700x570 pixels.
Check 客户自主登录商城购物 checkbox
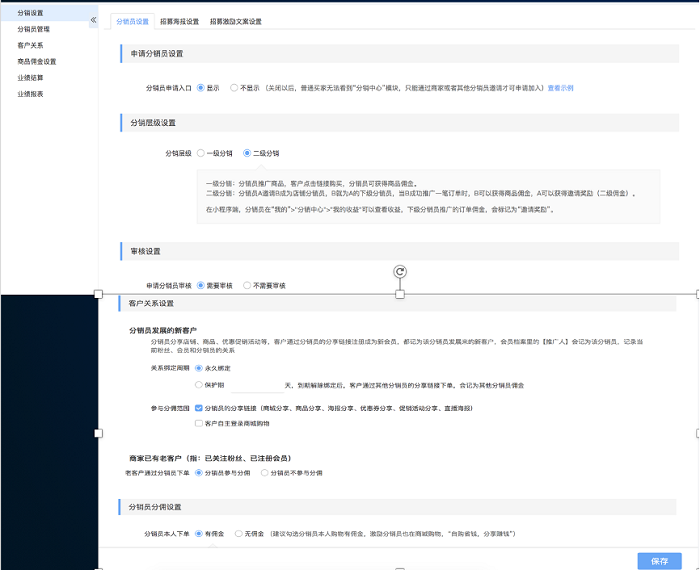(x=199, y=423)
